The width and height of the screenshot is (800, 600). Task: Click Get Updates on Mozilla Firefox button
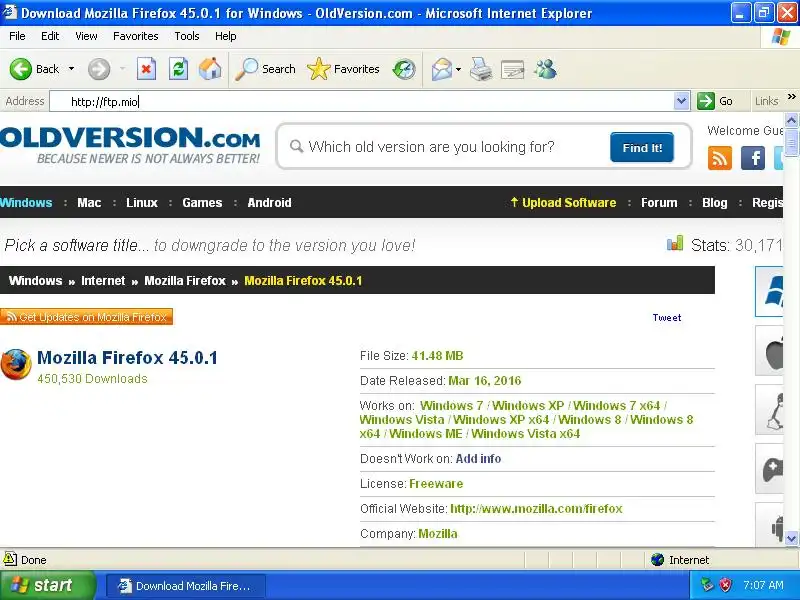coord(86,317)
